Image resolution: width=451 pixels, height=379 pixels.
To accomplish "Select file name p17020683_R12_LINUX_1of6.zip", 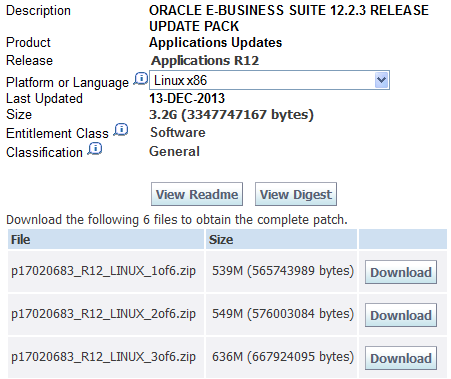I will pyautogui.click(x=103, y=271).
